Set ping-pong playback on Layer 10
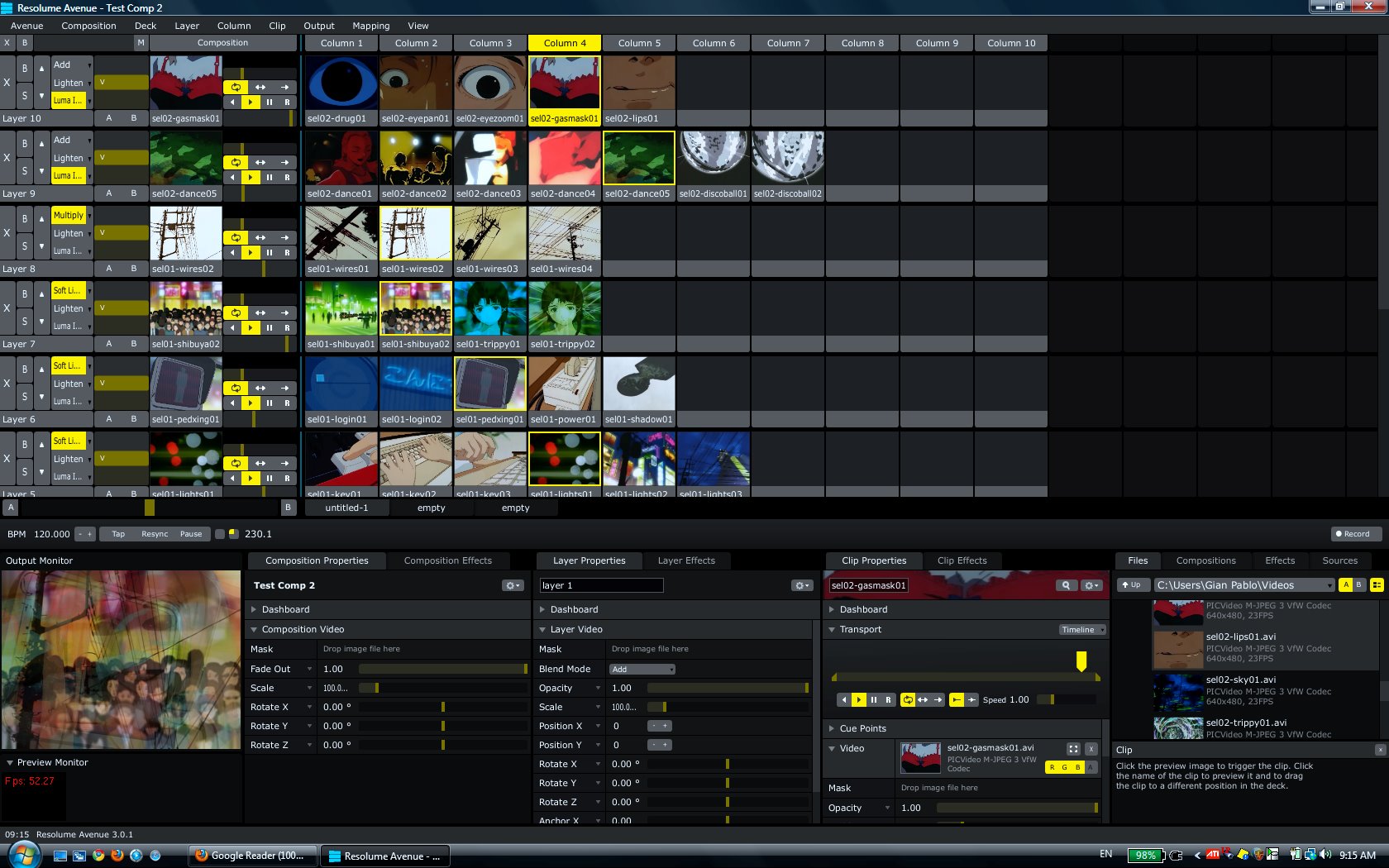 [260, 87]
